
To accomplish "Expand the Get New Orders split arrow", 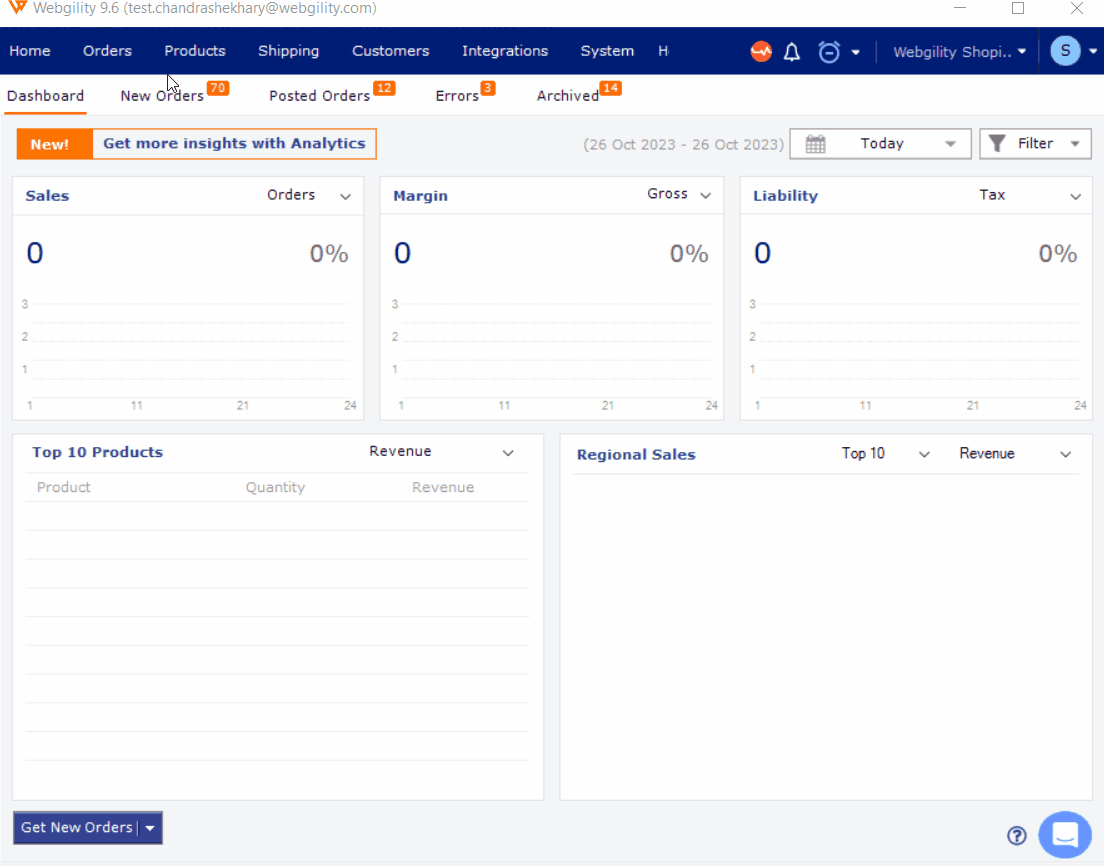I will (x=150, y=828).
